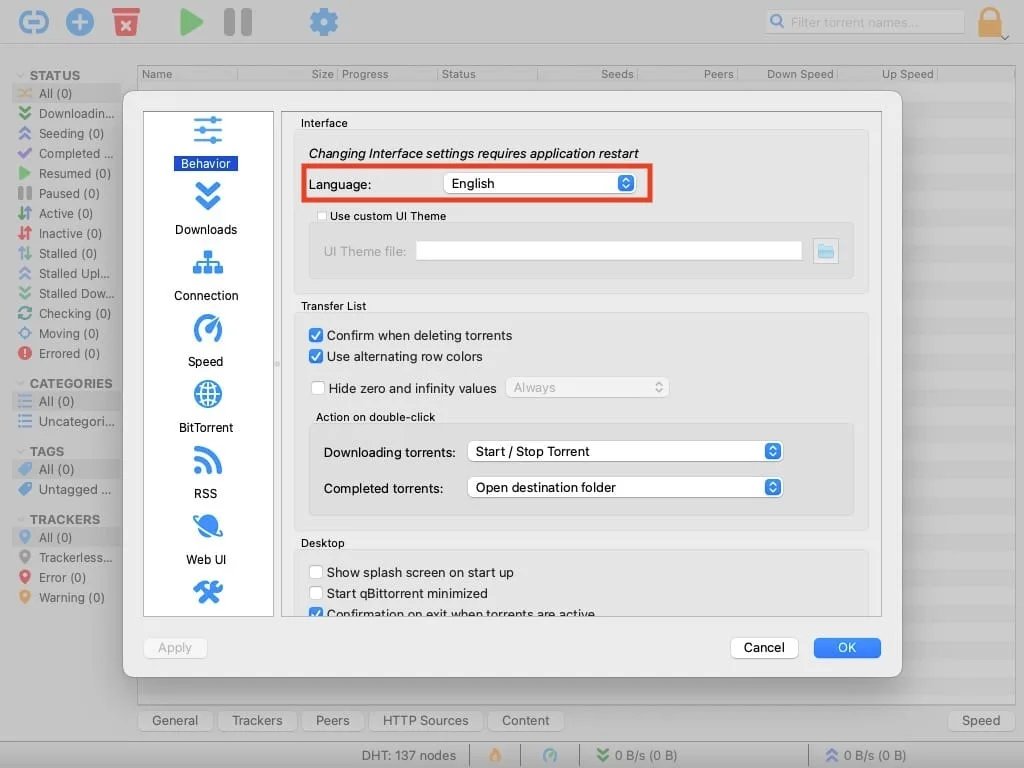The height and width of the screenshot is (768, 1024).
Task: Select Trackerless trackers filter
Action: point(67,557)
